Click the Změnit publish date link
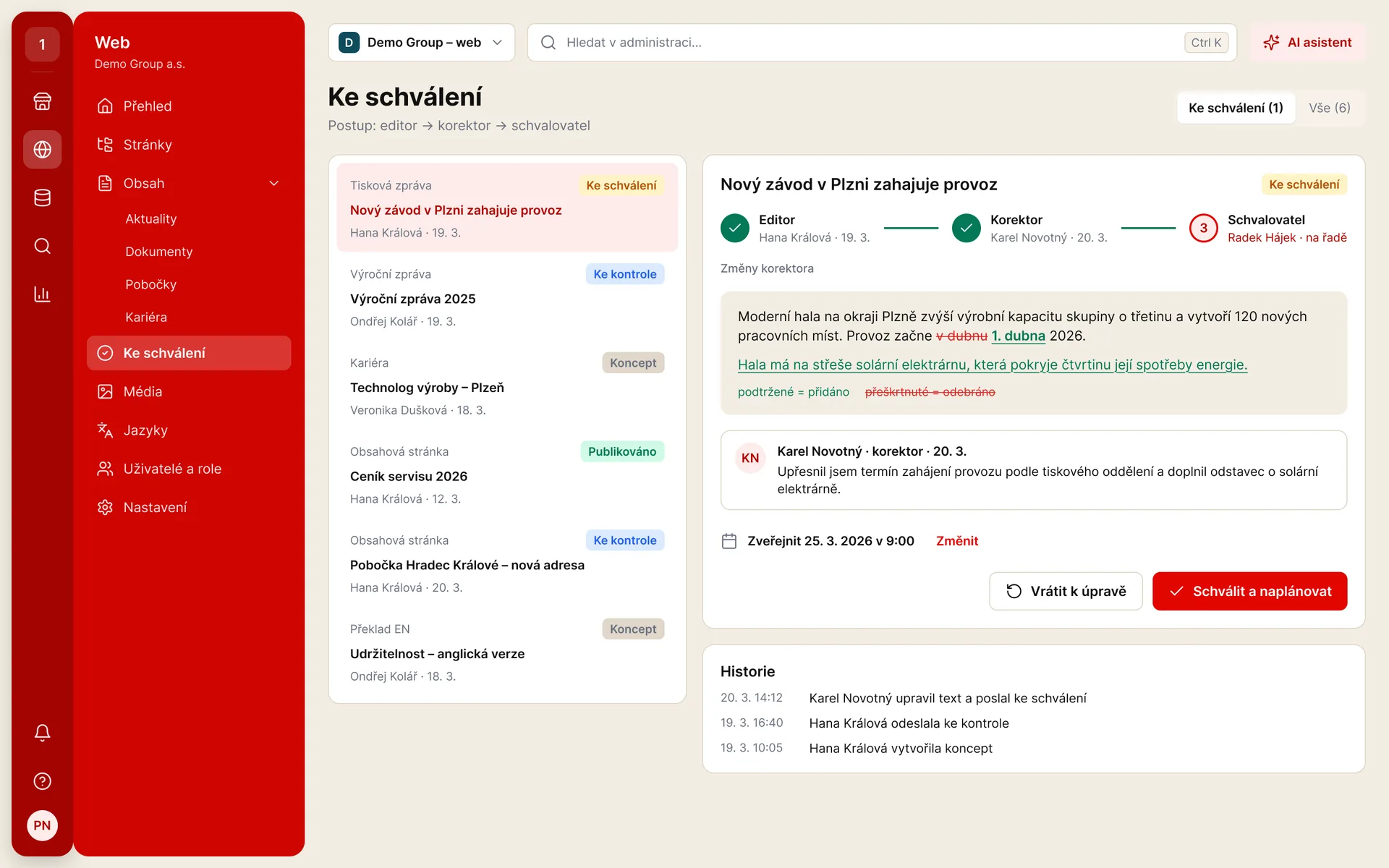This screenshot has height=868, width=1389. pyautogui.click(x=956, y=541)
